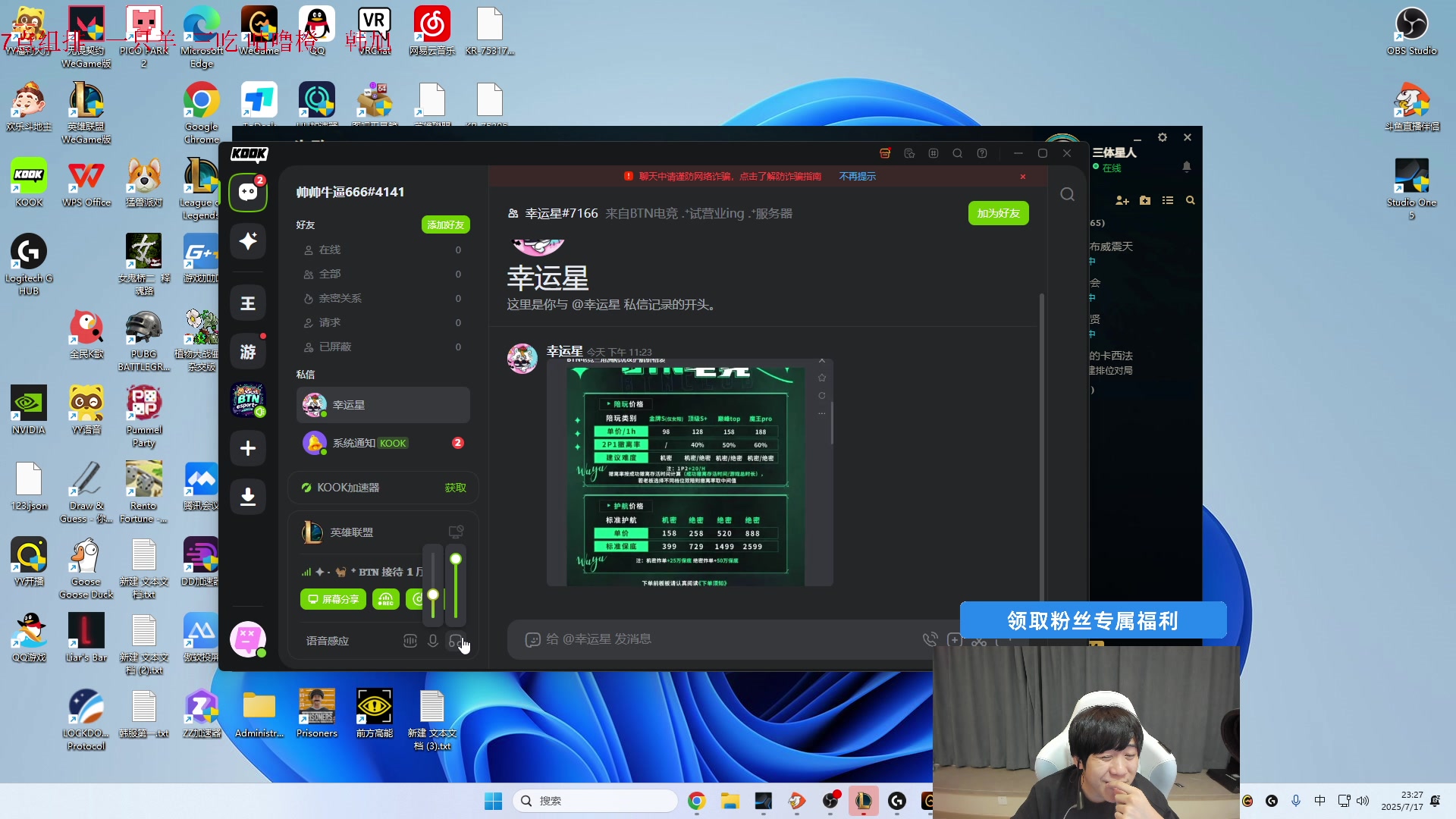The width and height of the screenshot is (1456, 819).
Task: Click the add-friend icon in League client
Action: (1122, 201)
